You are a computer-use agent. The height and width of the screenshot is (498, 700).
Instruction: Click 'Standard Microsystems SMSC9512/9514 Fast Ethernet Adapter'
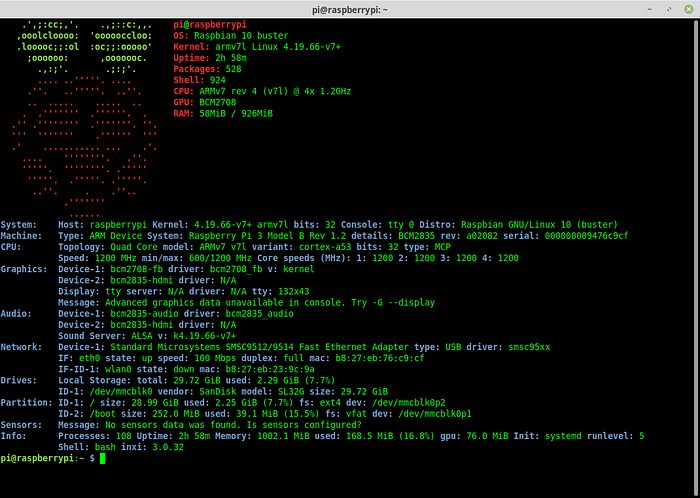click(259, 347)
